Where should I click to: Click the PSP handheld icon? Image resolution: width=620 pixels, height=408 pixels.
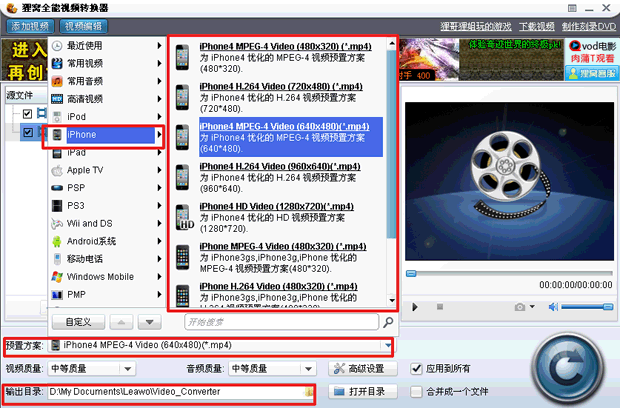pos(57,188)
